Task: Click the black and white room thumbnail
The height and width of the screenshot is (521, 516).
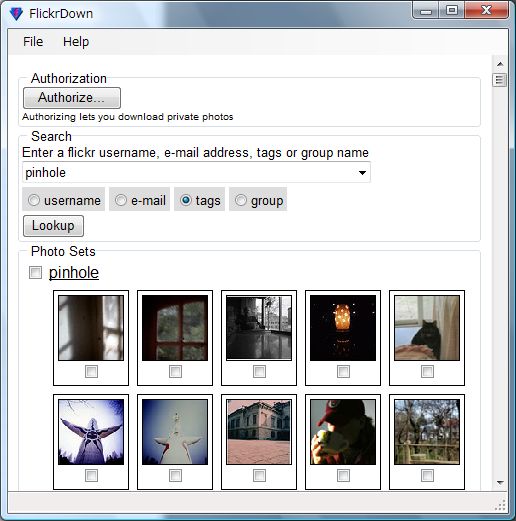Action: click(259, 328)
